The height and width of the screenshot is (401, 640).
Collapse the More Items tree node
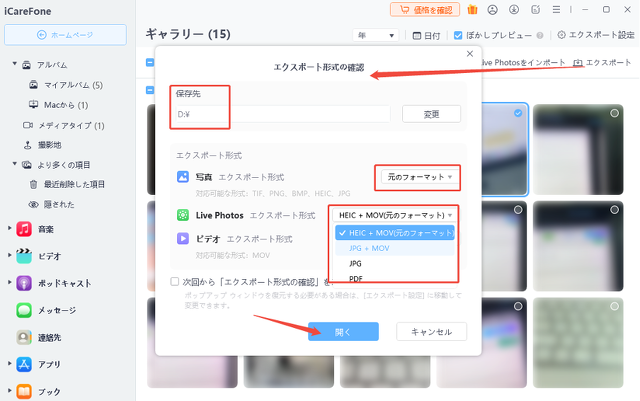[14, 164]
